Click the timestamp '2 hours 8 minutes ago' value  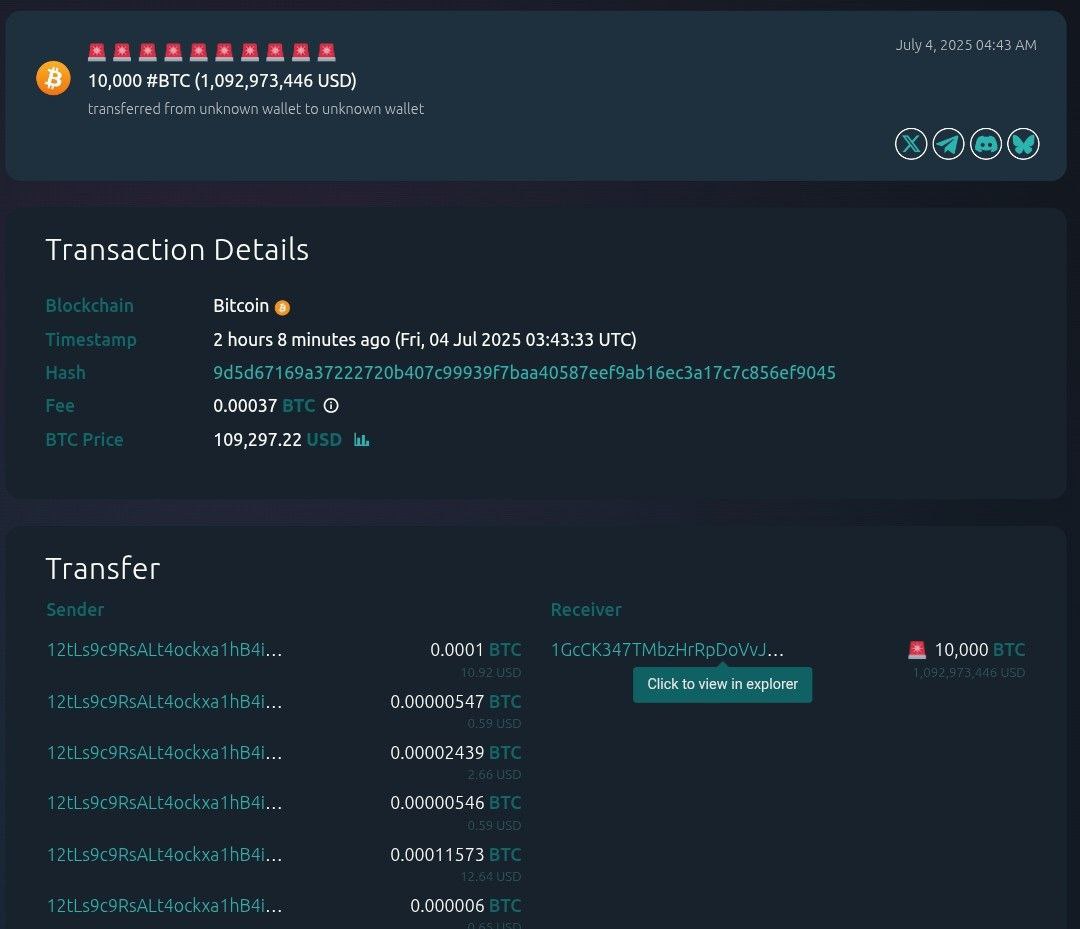pyautogui.click(x=424, y=340)
